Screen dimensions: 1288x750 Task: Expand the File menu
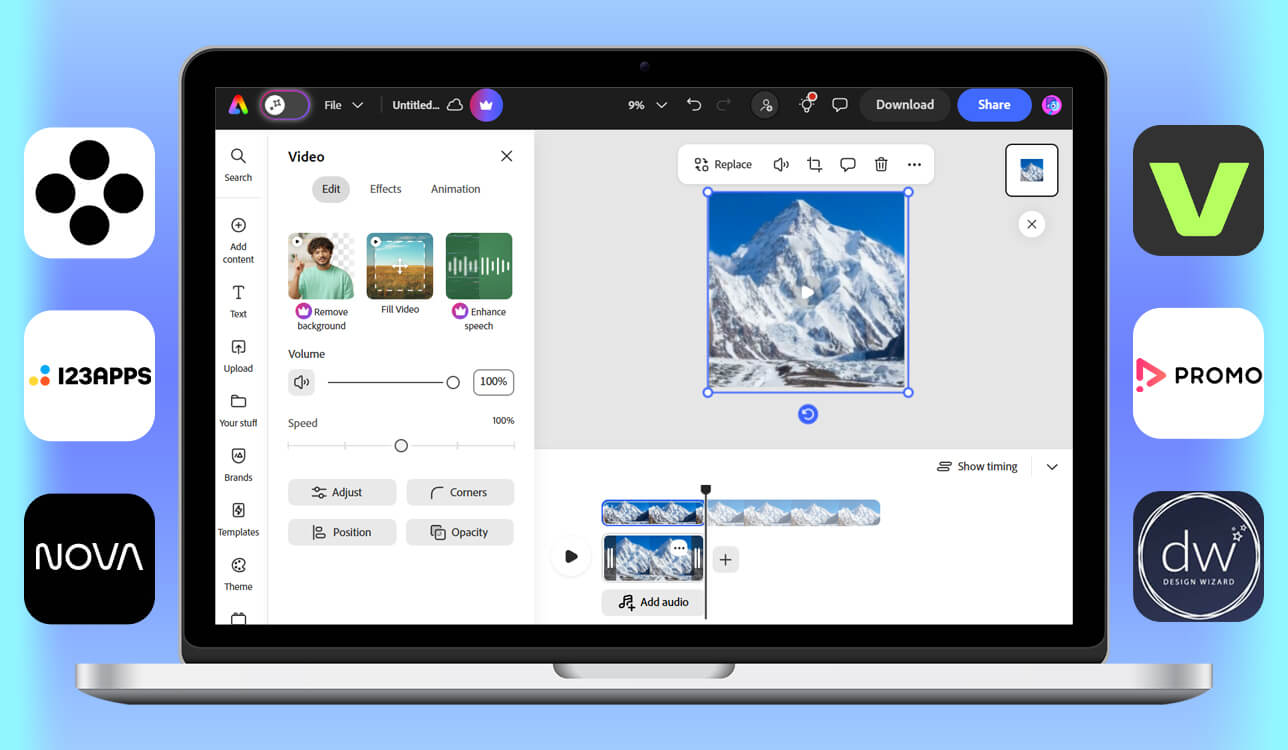pyautogui.click(x=341, y=104)
